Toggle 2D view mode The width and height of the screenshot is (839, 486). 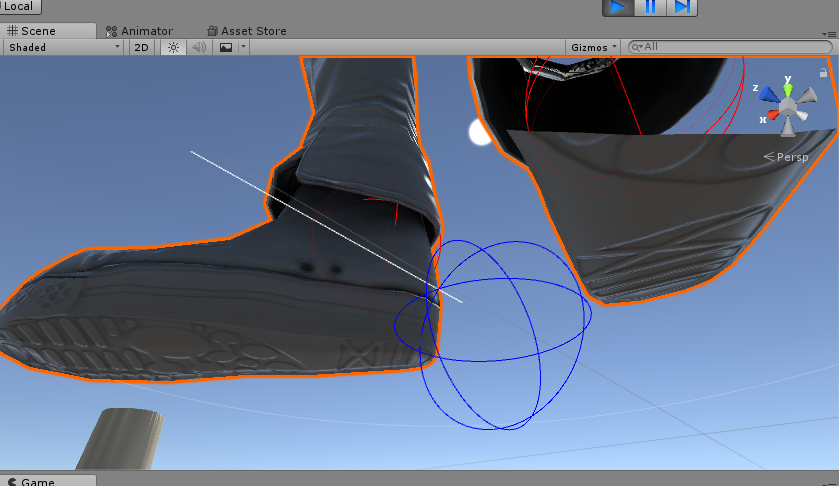pos(142,47)
